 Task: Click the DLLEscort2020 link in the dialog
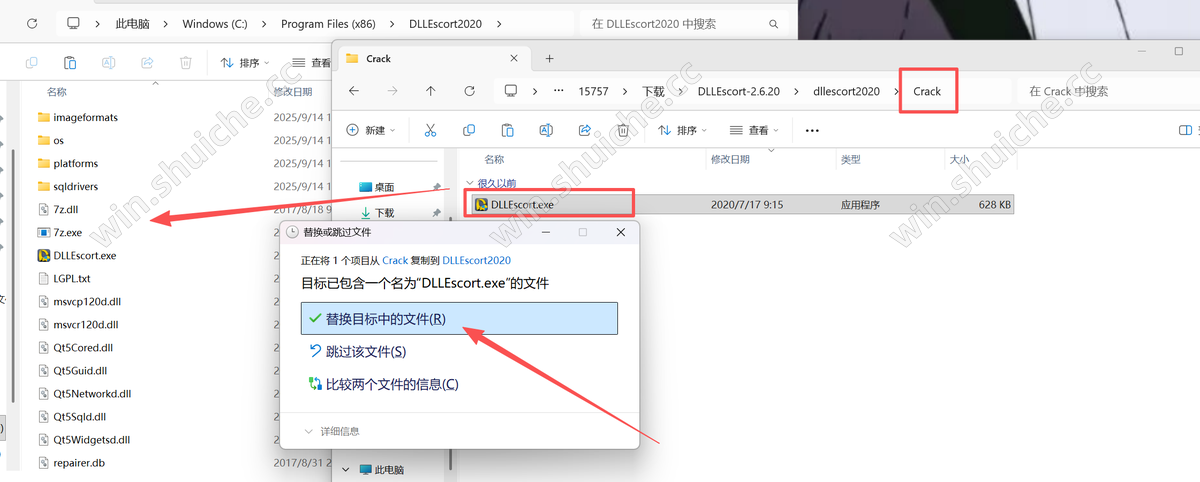pos(477,260)
